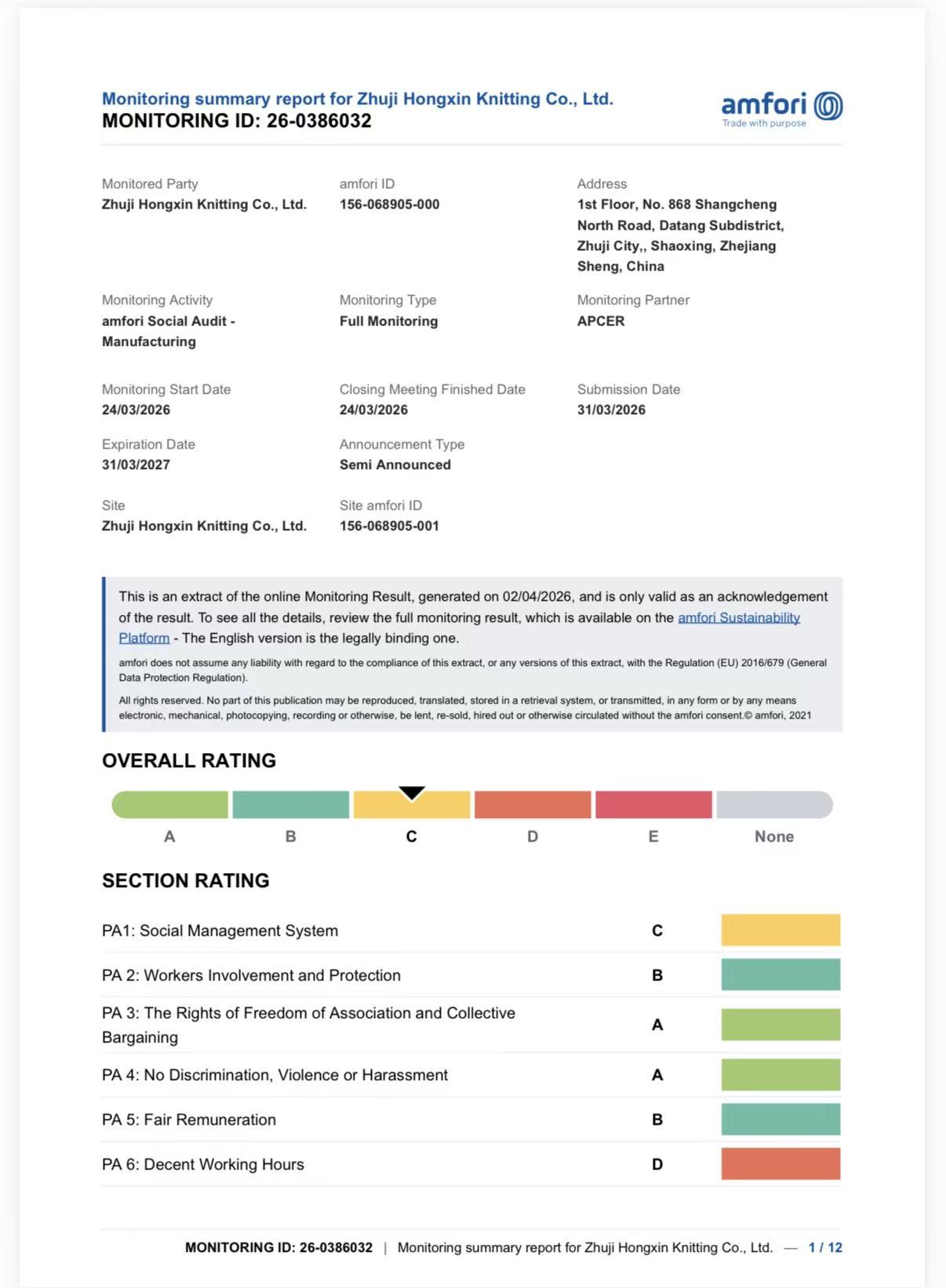This screenshot has height=1288, width=946.
Task: Click PA 4 No Discrimination color bar
Action: point(780,1075)
